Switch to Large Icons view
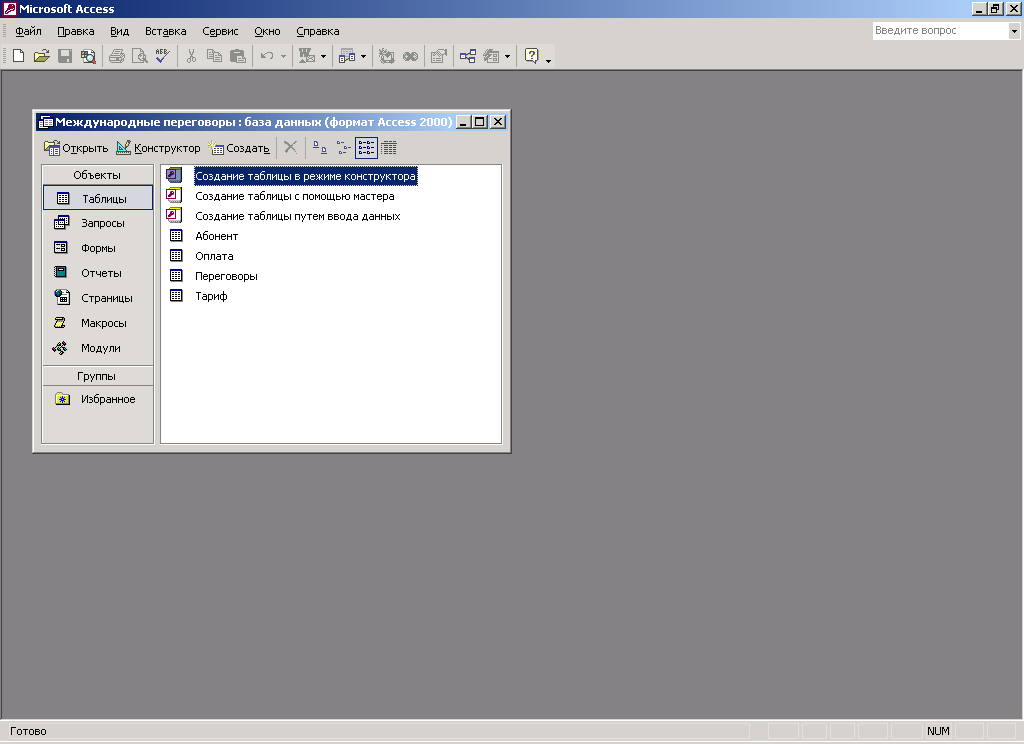The width and height of the screenshot is (1024, 744). point(320,148)
